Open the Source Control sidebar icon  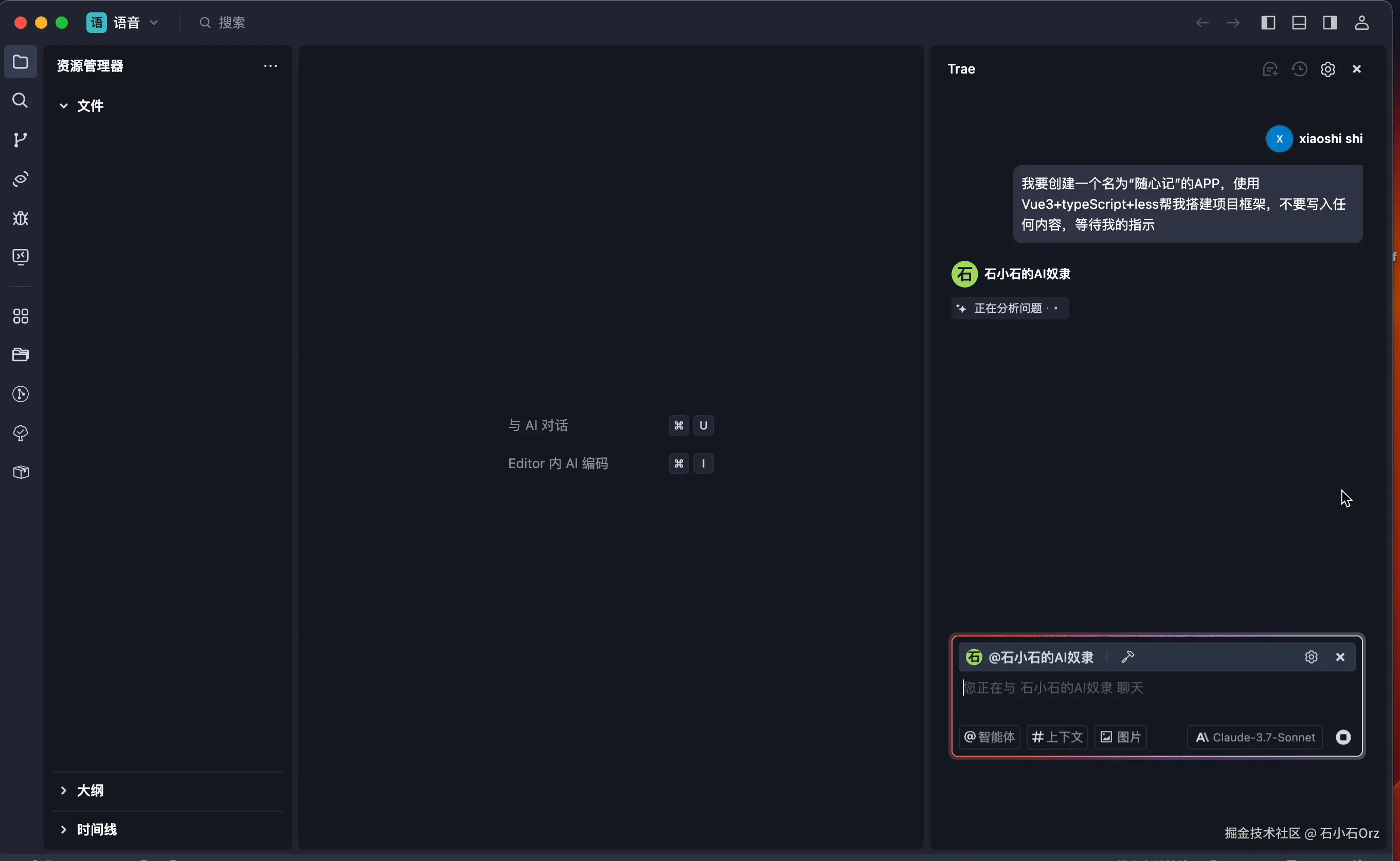coord(21,139)
